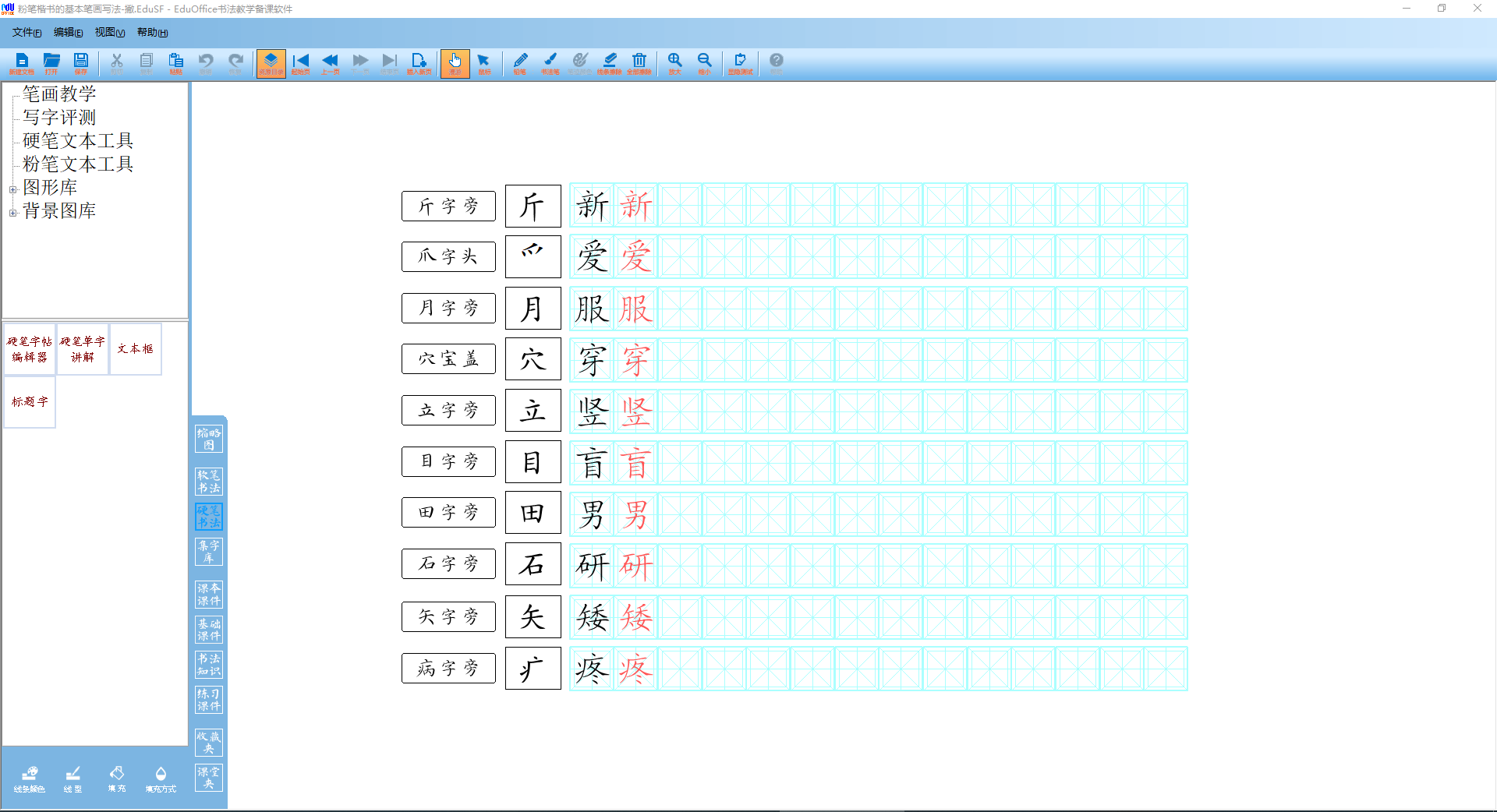Toggle 显隐测试 show/hide test mode

coord(741,62)
